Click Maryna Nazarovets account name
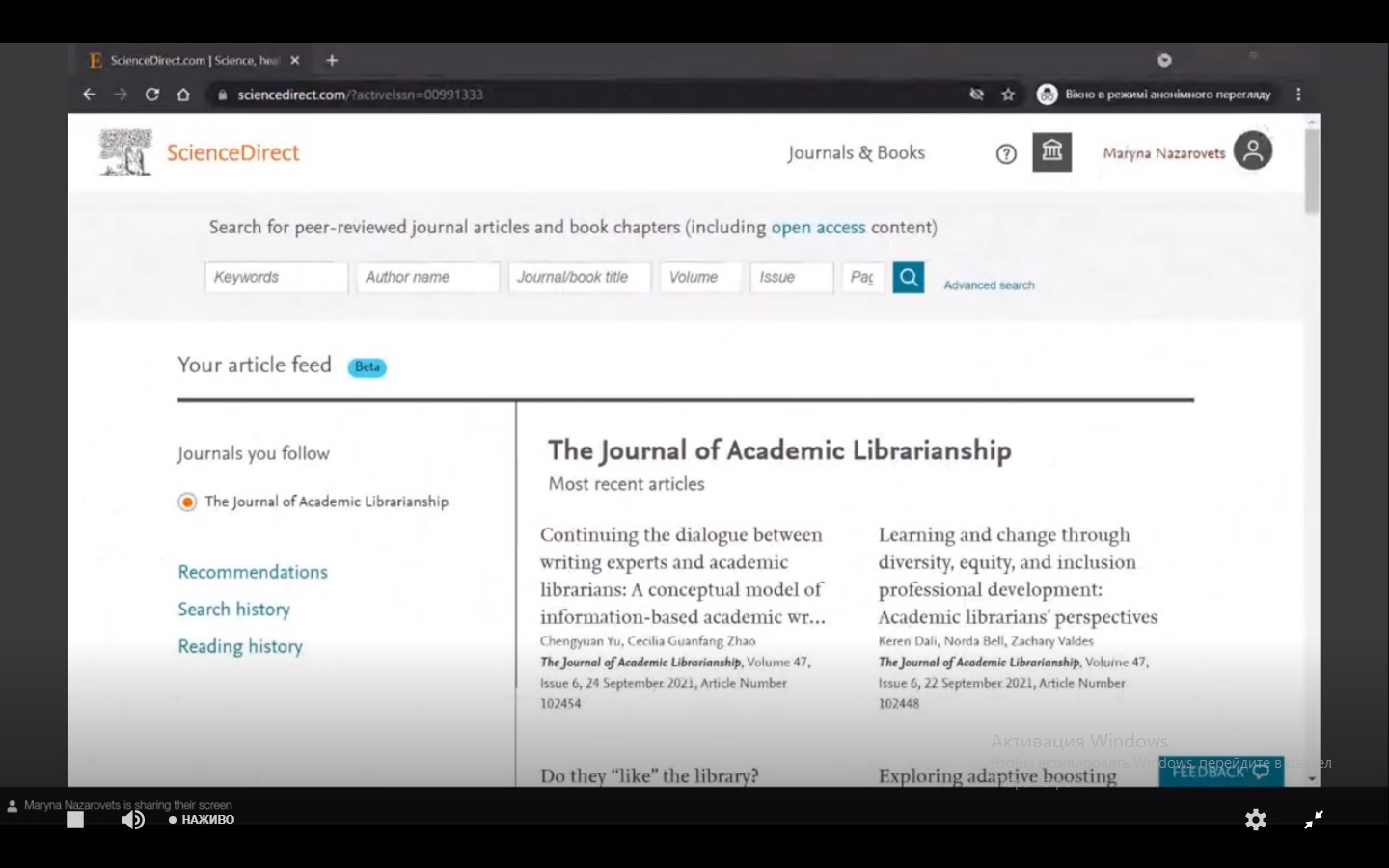This screenshot has width=1389, height=868. tap(1164, 153)
